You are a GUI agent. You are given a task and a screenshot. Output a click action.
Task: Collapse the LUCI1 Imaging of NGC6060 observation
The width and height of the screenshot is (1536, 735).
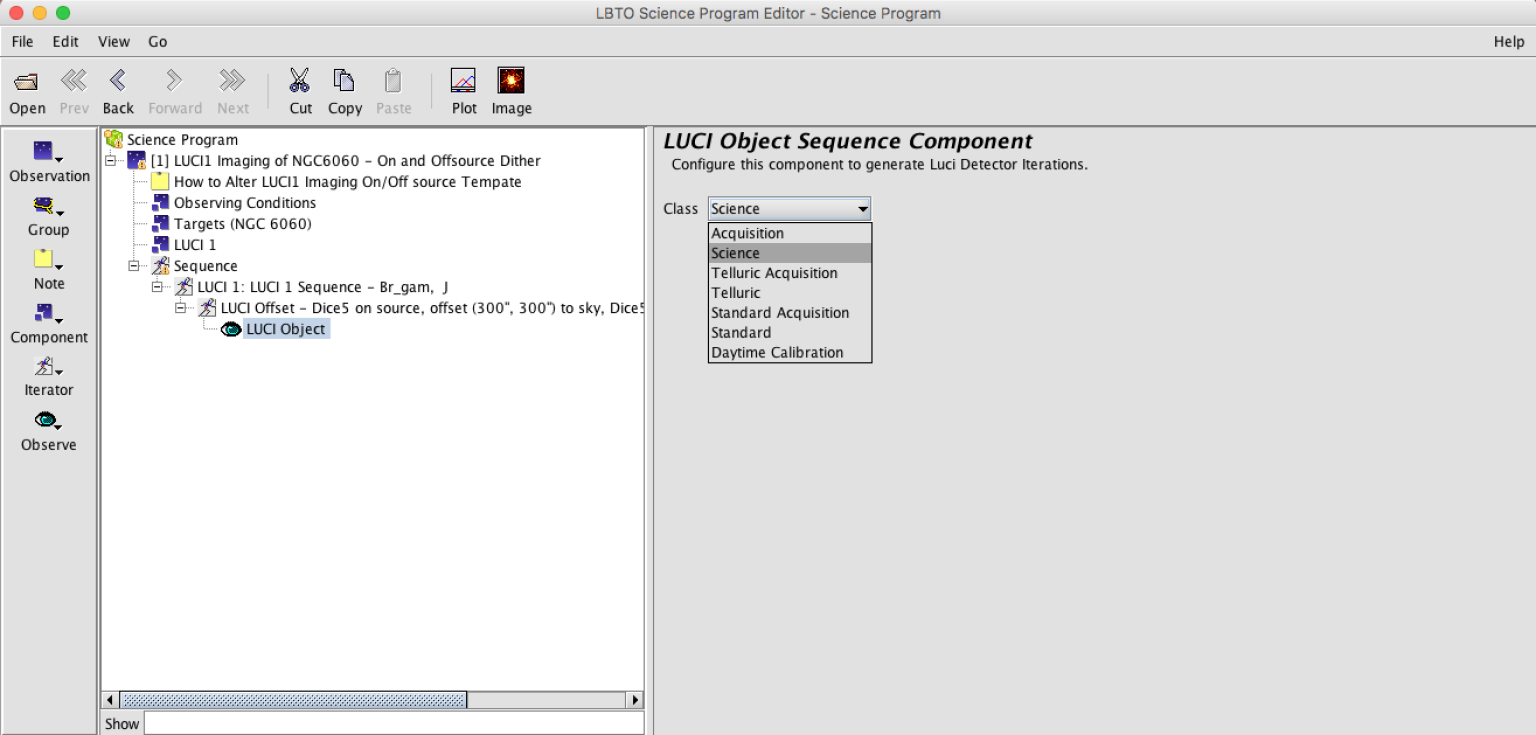point(111,161)
